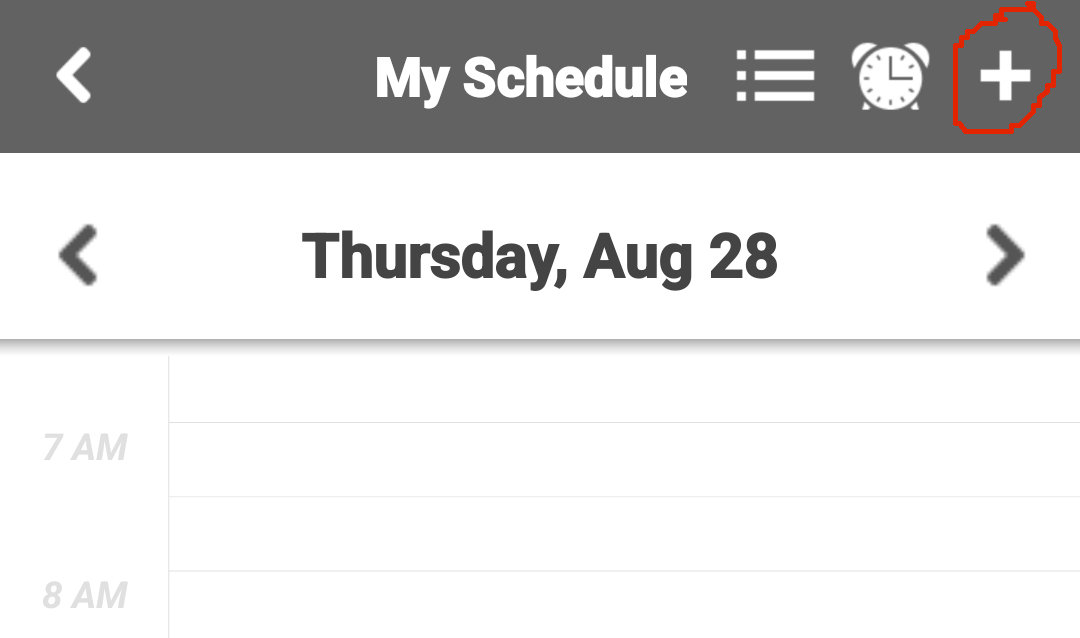Click time gutter between 7 AM and 8 AM
This screenshot has width=1080, height=638.
[x=85, y=522]
